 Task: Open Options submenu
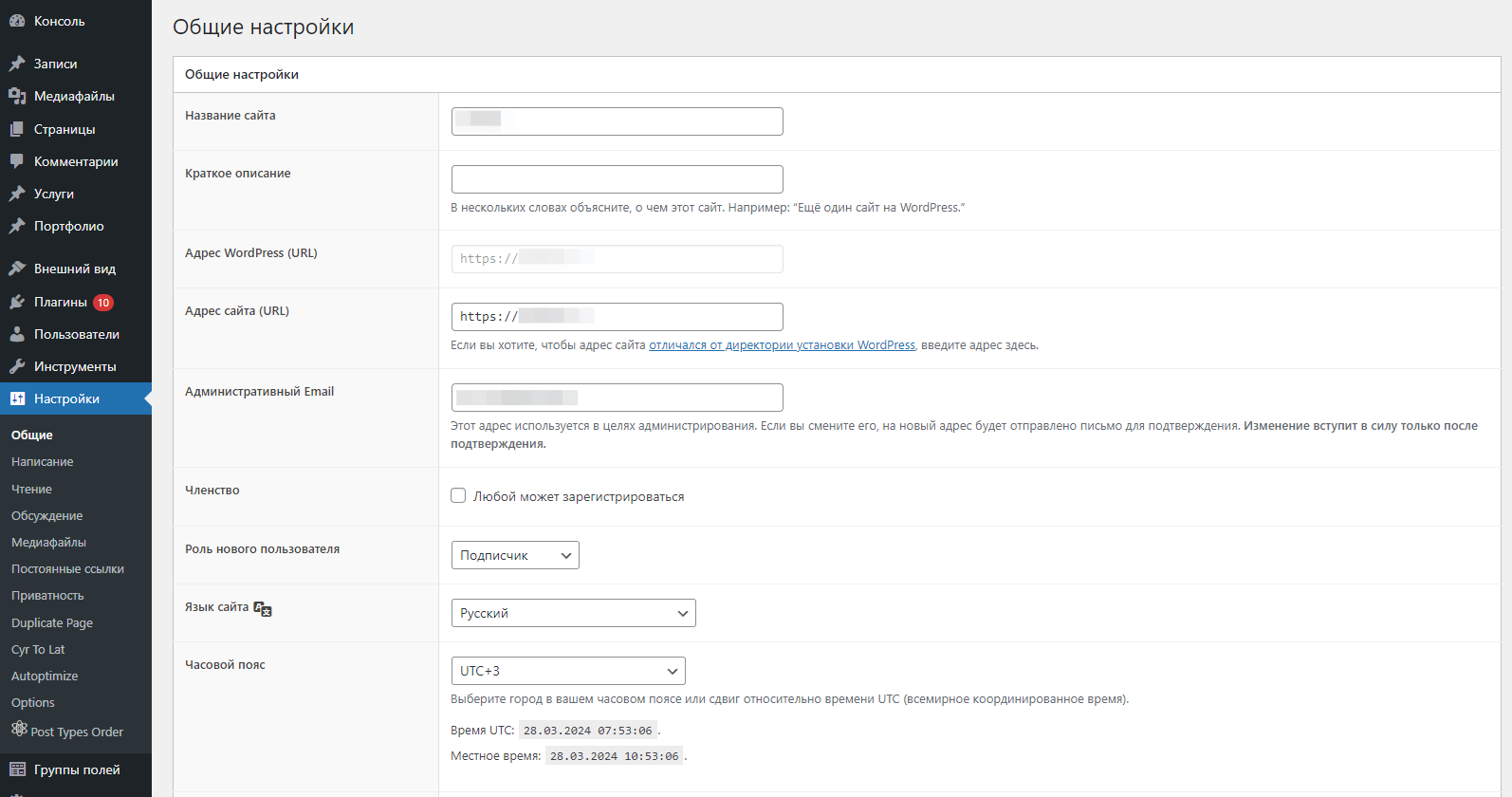pyautogui.click(x=33, y=703)
